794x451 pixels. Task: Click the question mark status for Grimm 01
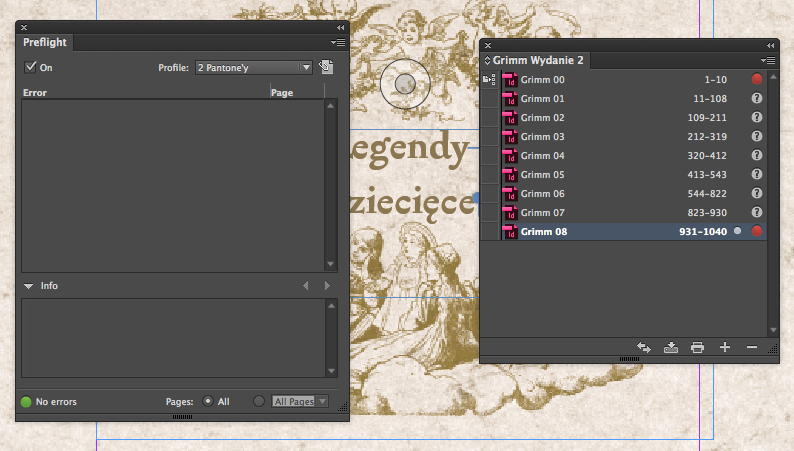pos(757,98)
